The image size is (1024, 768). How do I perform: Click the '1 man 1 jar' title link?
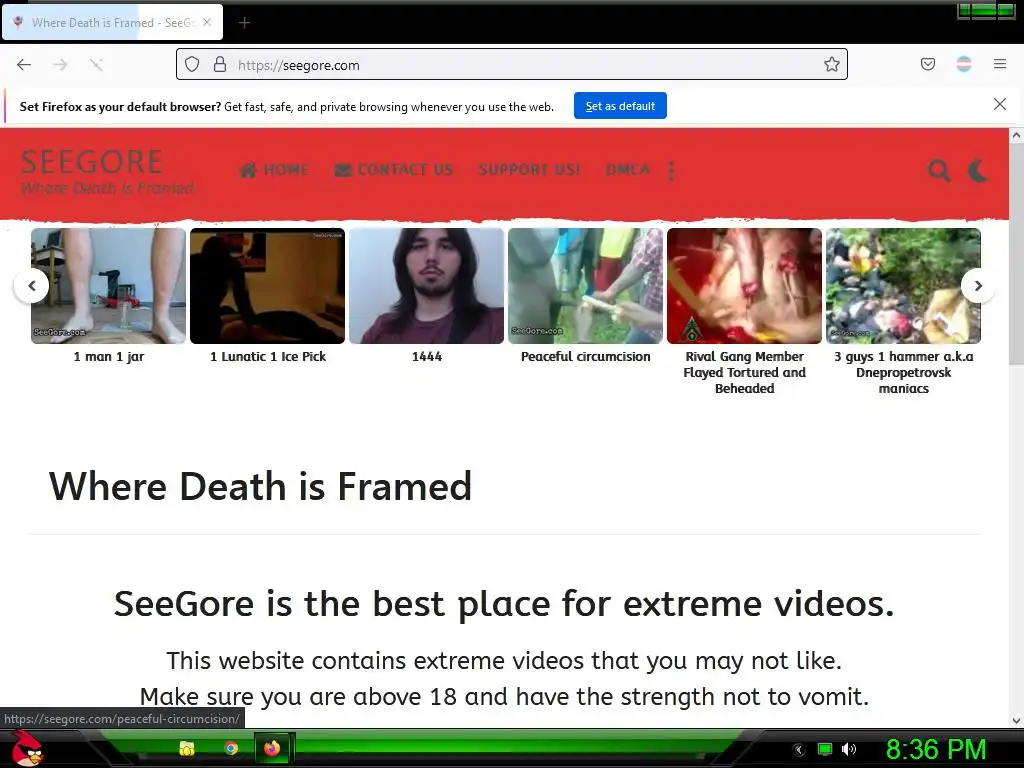pos(108,357)
